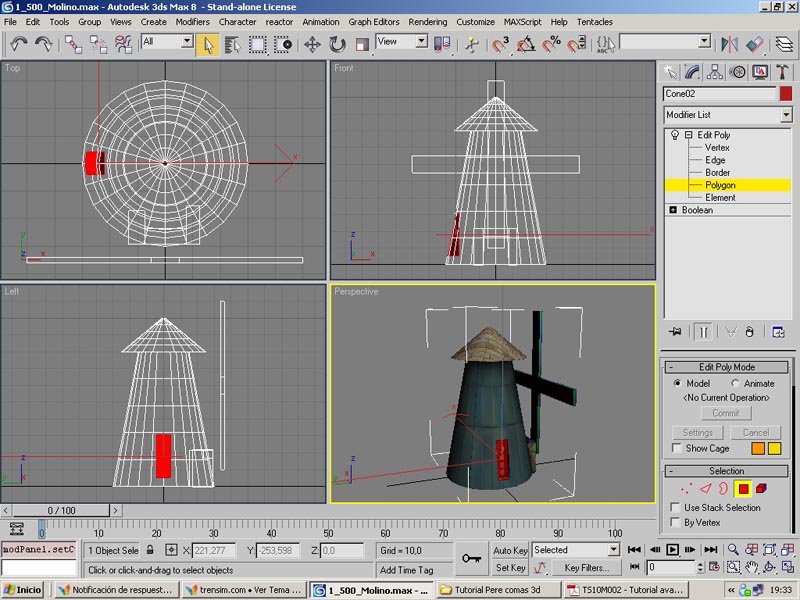
Task: Click the Rotate tool icon
Action: point(337,44)
